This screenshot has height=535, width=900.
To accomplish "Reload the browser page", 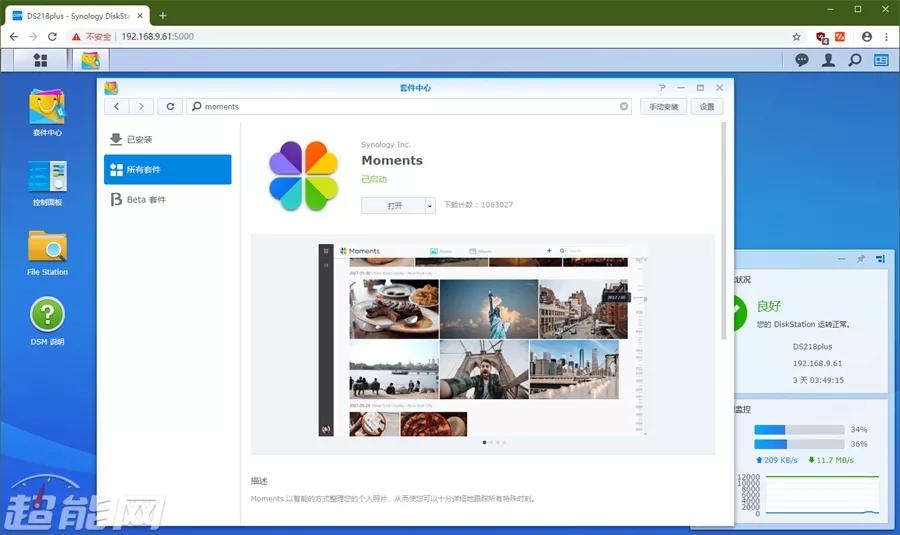I will click(x=52, y=37).
